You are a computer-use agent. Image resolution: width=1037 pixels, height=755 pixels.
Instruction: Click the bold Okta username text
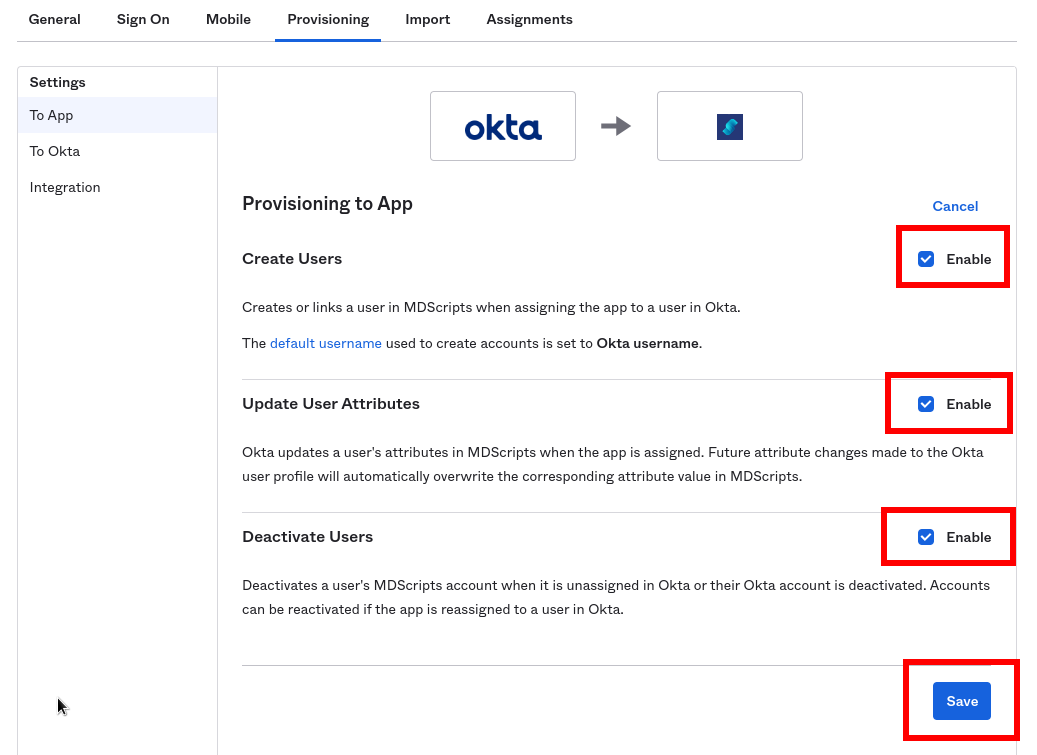[647, 343]
